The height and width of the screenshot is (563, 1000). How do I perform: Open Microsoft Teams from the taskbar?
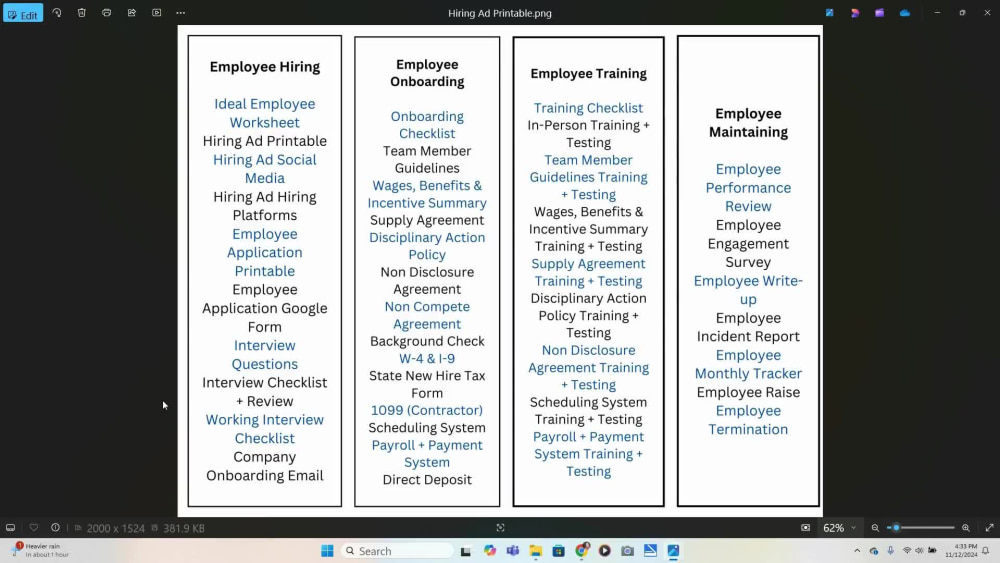point(512,551)
